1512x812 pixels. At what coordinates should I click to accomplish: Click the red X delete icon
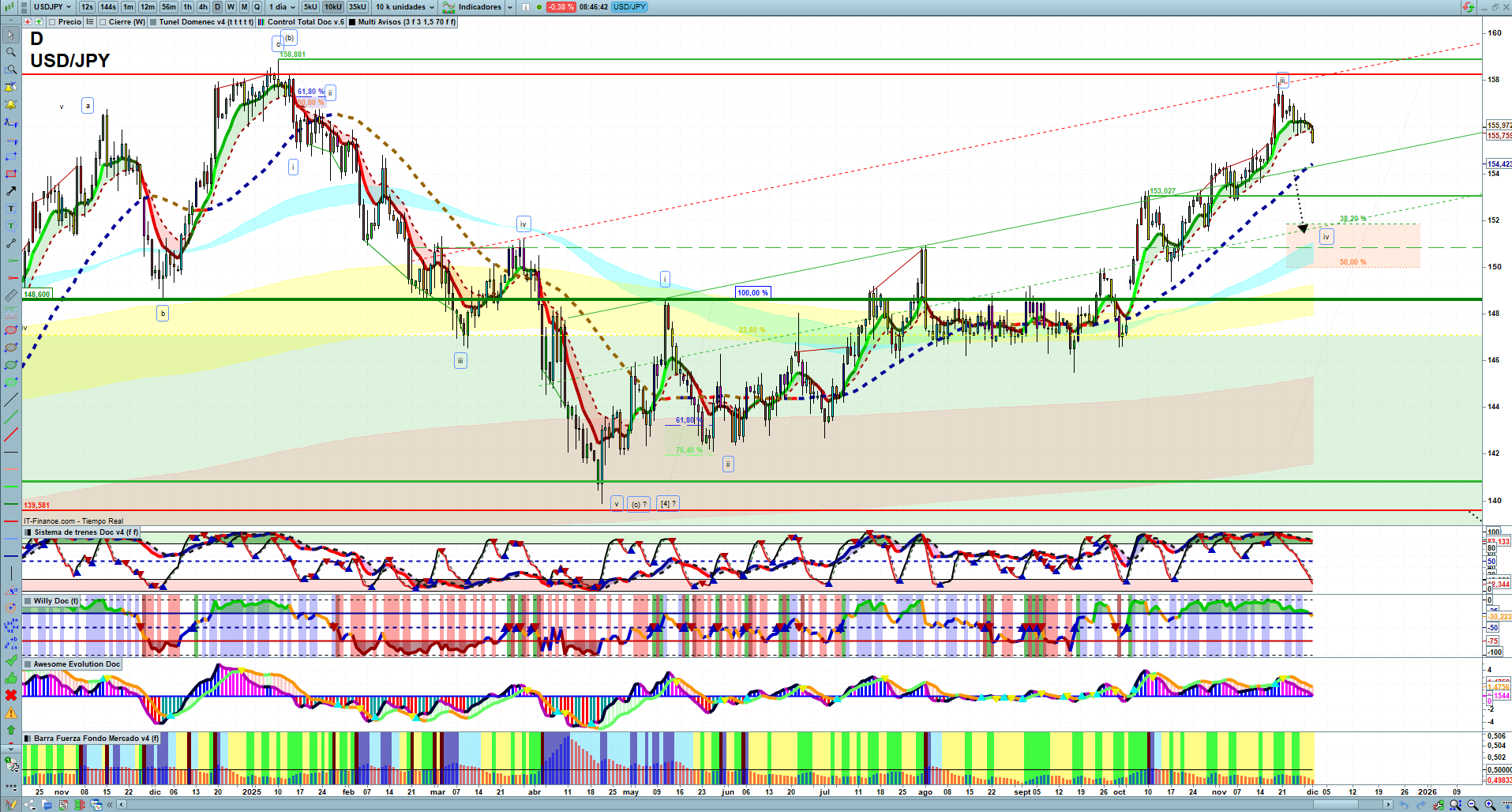[10, 695]
